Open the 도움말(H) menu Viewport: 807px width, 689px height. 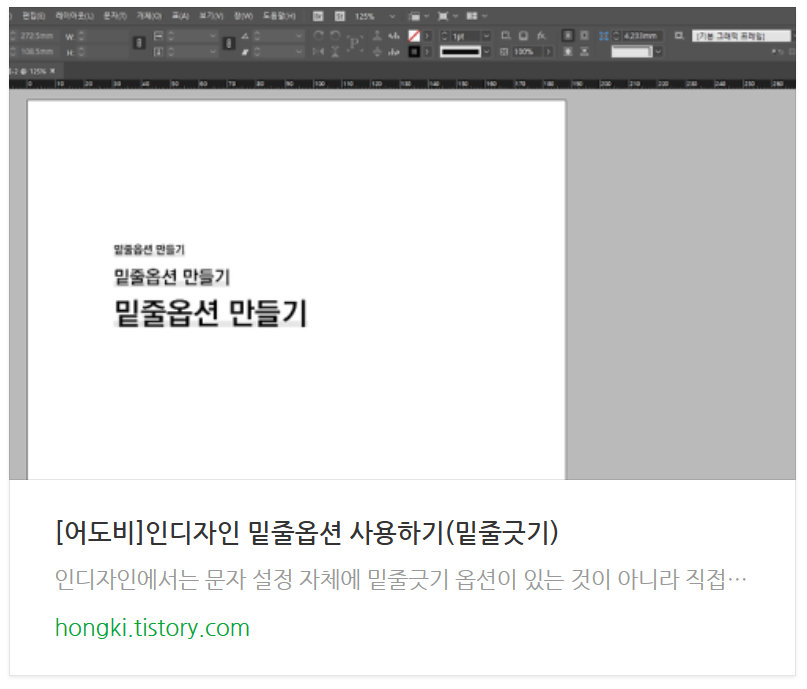pos(279,16)
